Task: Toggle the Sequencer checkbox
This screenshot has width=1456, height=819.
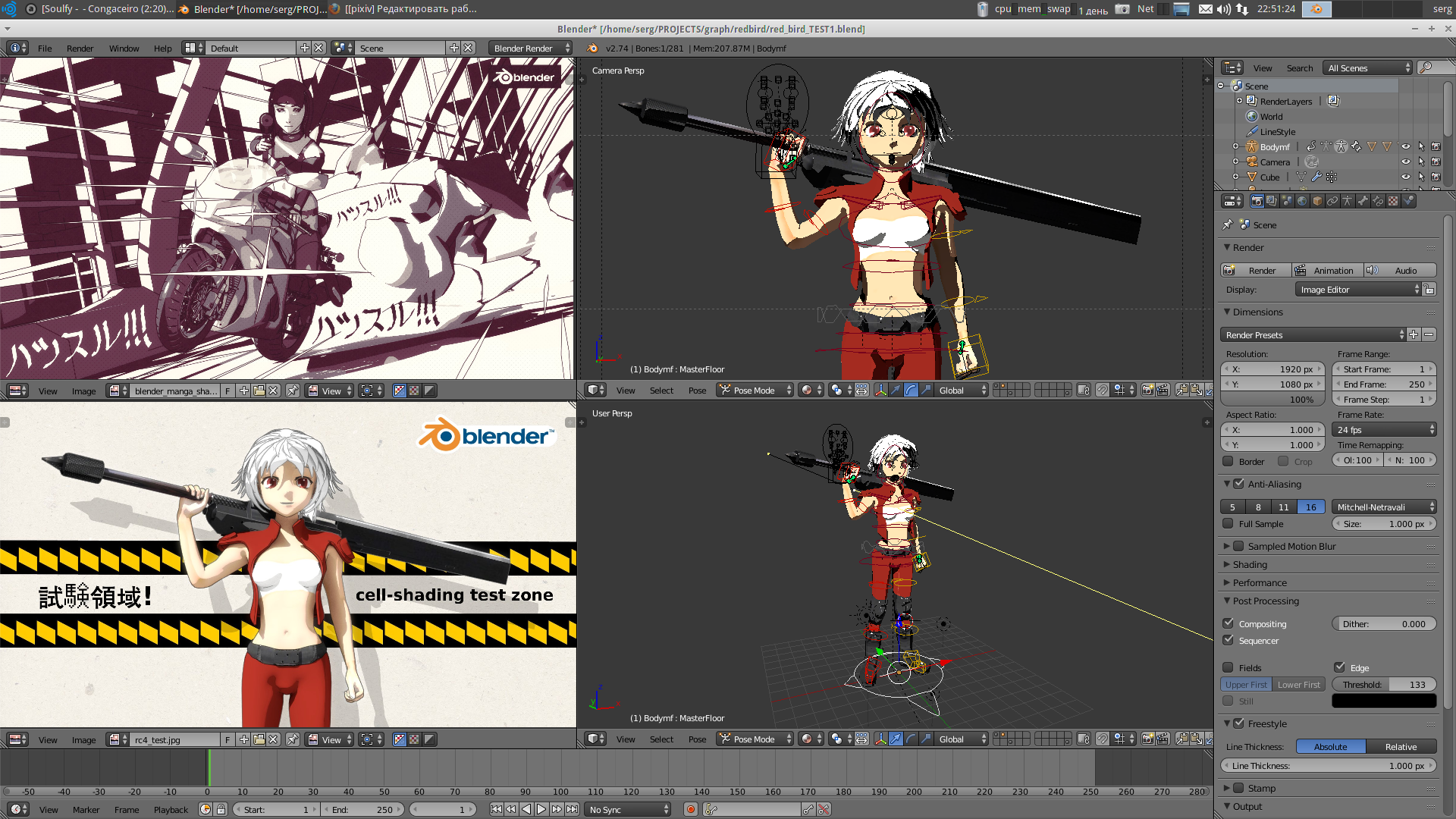Action: 1228,640
